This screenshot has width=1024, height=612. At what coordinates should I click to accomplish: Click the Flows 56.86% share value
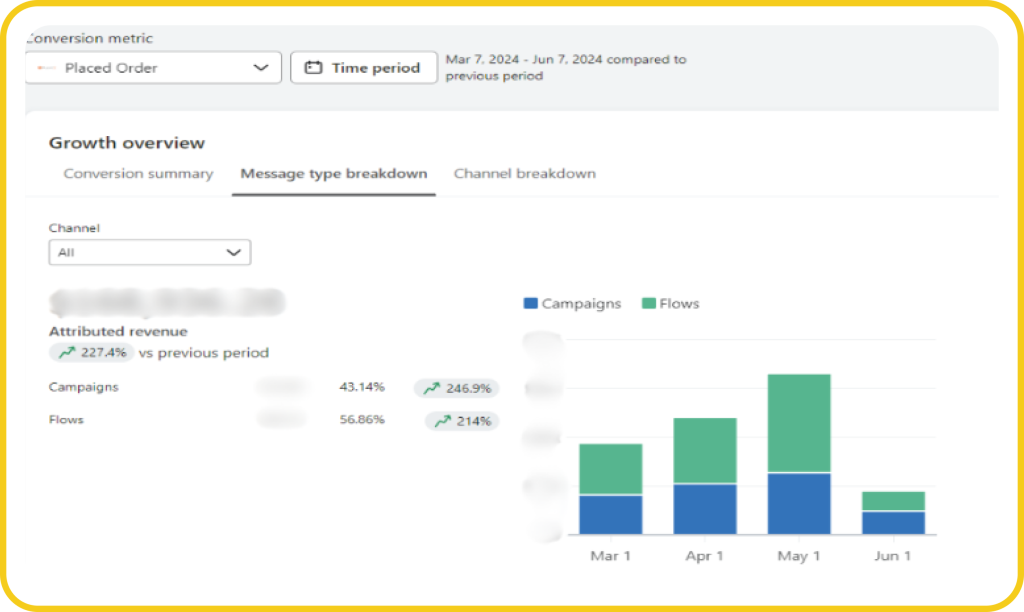(x=362, y=420)
